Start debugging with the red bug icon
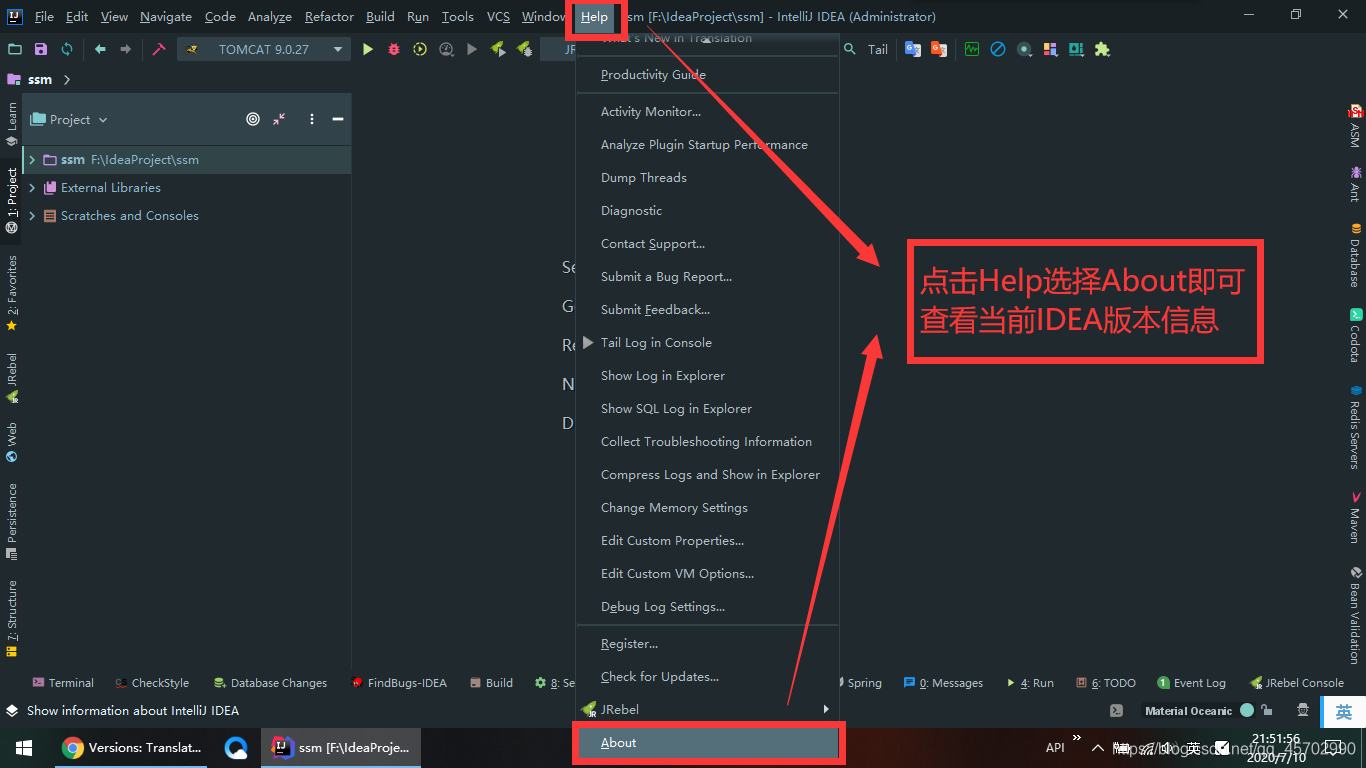The width and height of the screenshot is (1366, 768). click(394, 49)
